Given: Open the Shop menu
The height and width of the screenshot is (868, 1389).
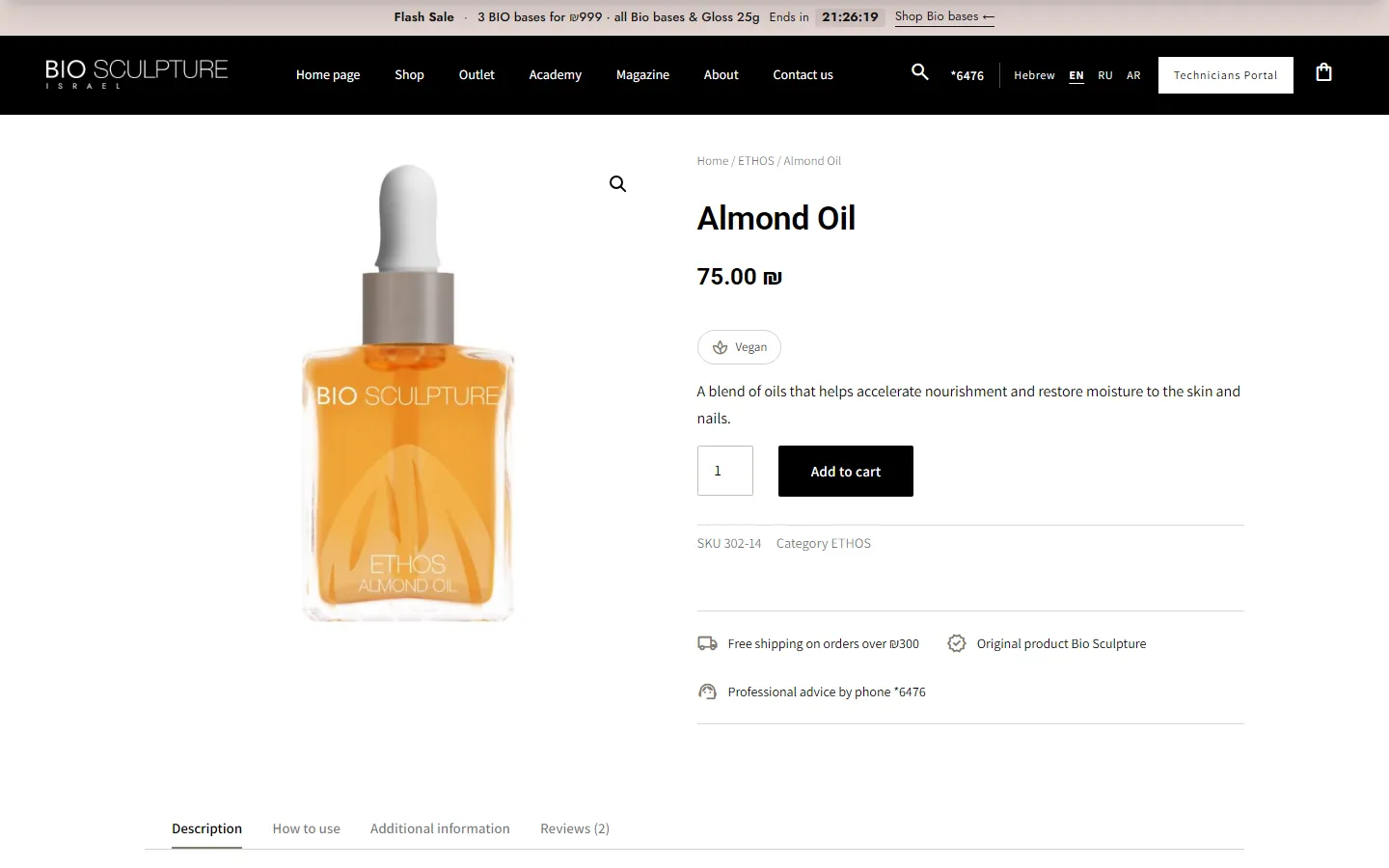Looking at the screenshot, I should 409,74.
